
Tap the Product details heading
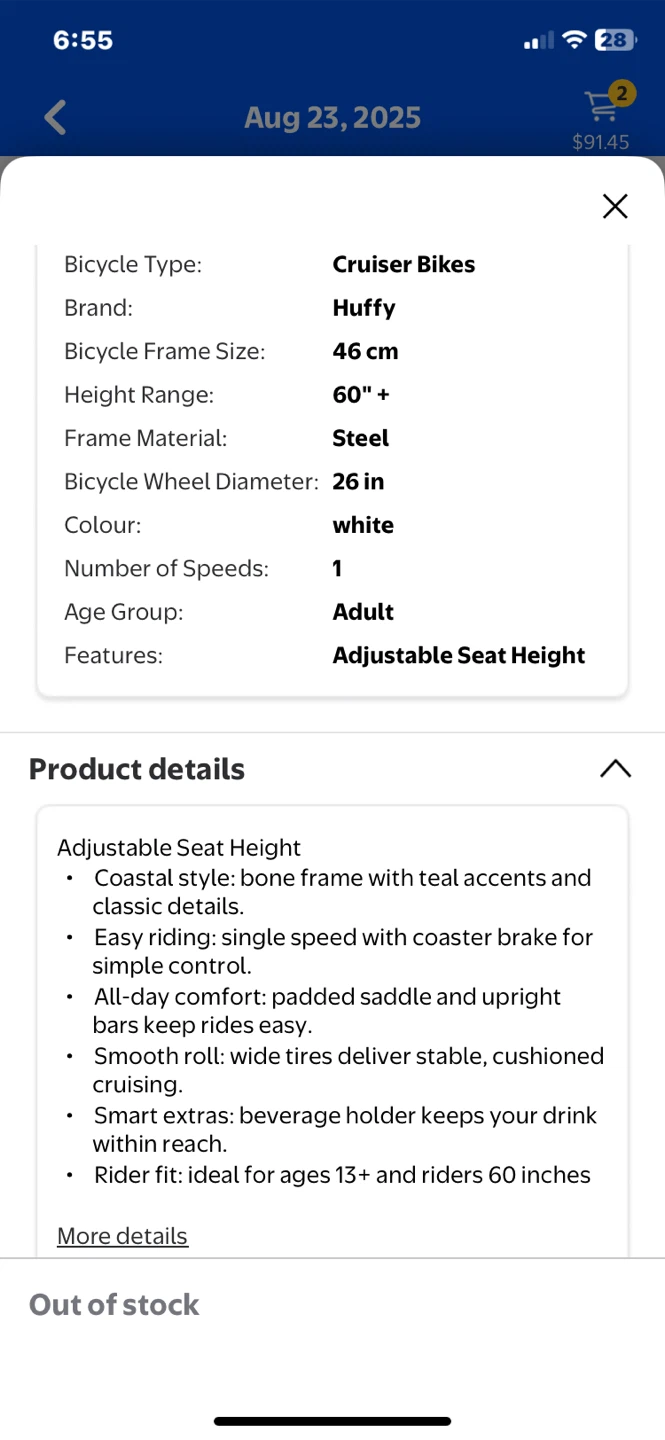[x=137, y=769]
